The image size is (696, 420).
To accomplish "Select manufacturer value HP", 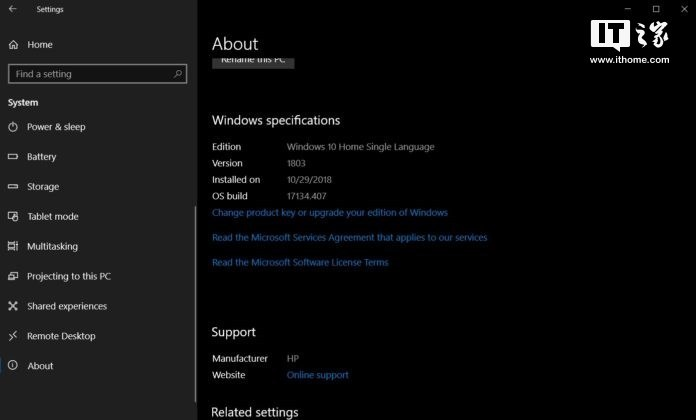I will [x=293, y=359].
